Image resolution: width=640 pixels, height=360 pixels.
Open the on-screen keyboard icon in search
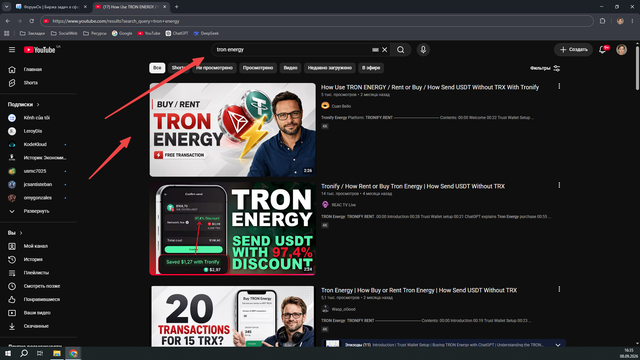pos(375,50)
